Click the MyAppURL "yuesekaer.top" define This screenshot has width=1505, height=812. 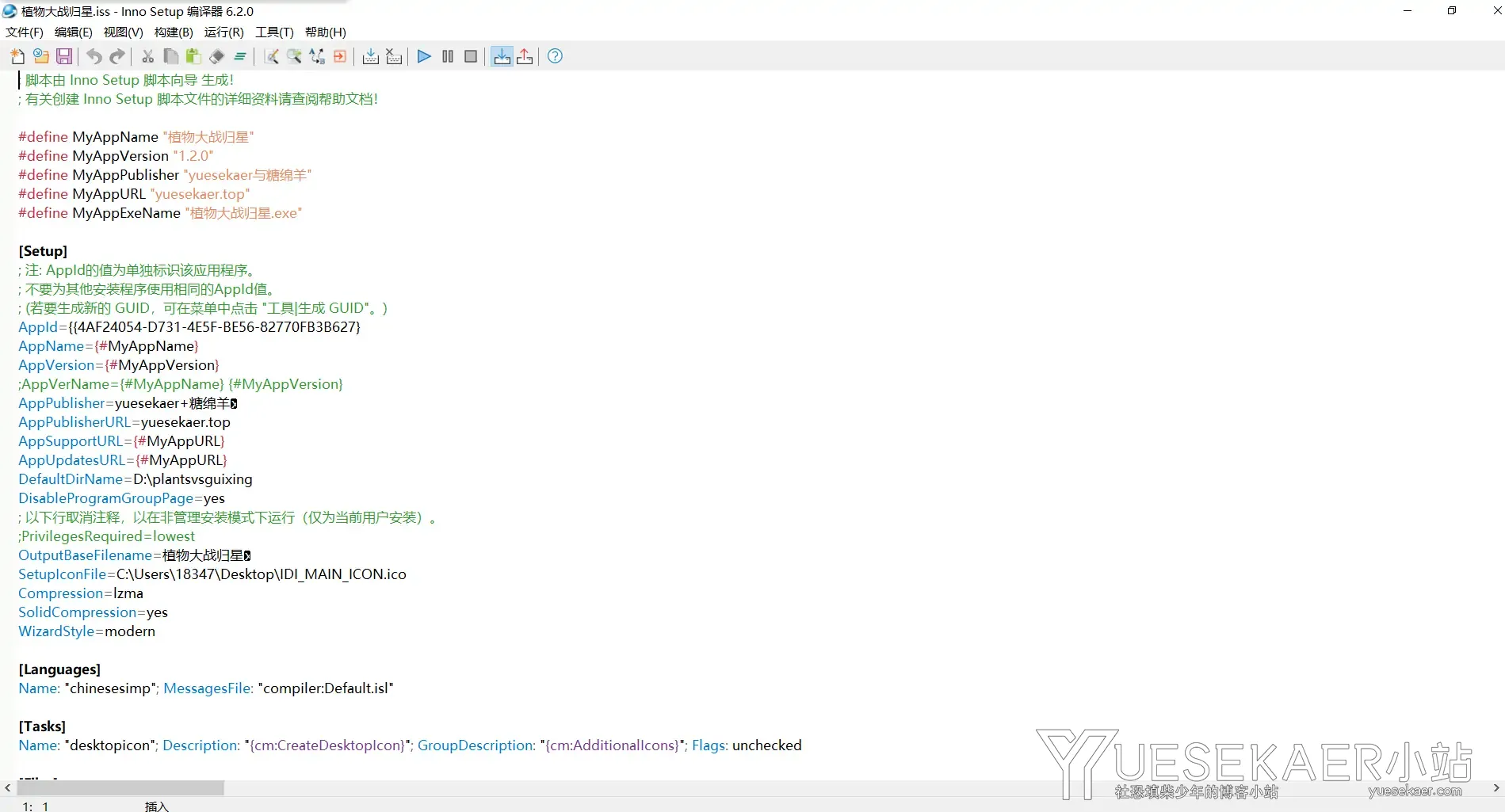tap(134, 194)
